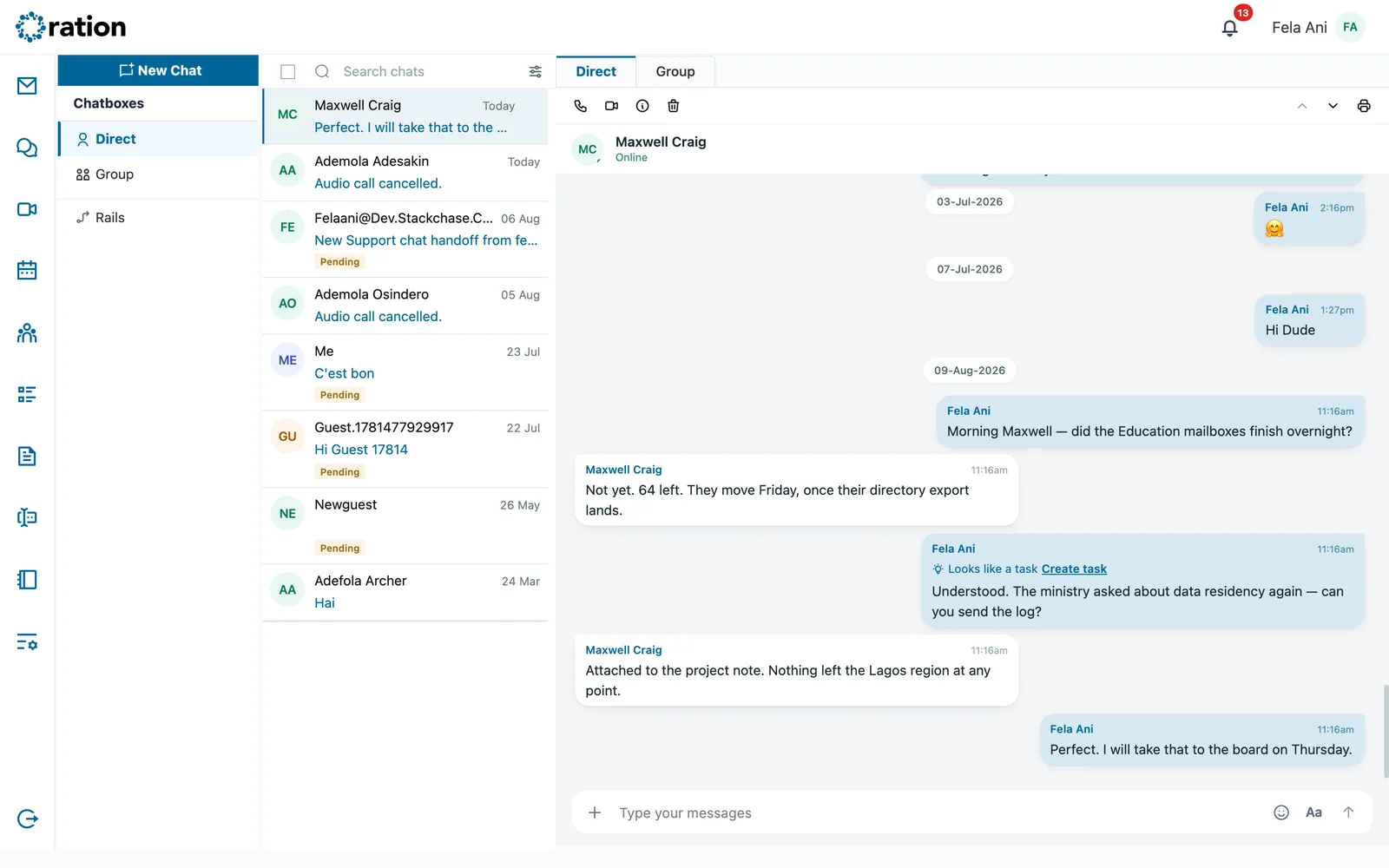The height and width of the screenshot is (868, 1389).
Task: Click message 'Not yet. 64 left...'
Action: click(796, 490)
